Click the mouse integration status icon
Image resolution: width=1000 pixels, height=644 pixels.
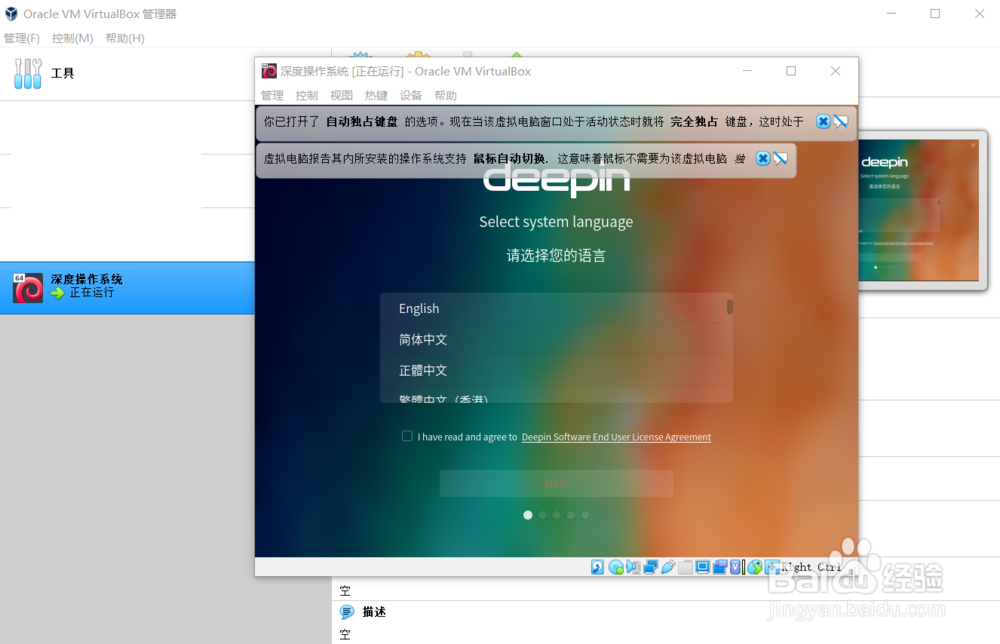click(x=755, y=567)
